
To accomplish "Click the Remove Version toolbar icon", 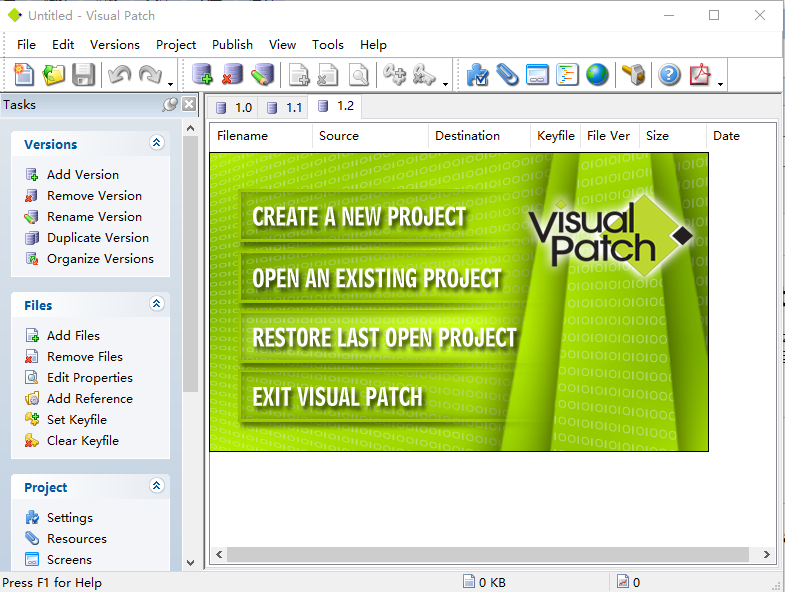I will click(x=232, y=75).
